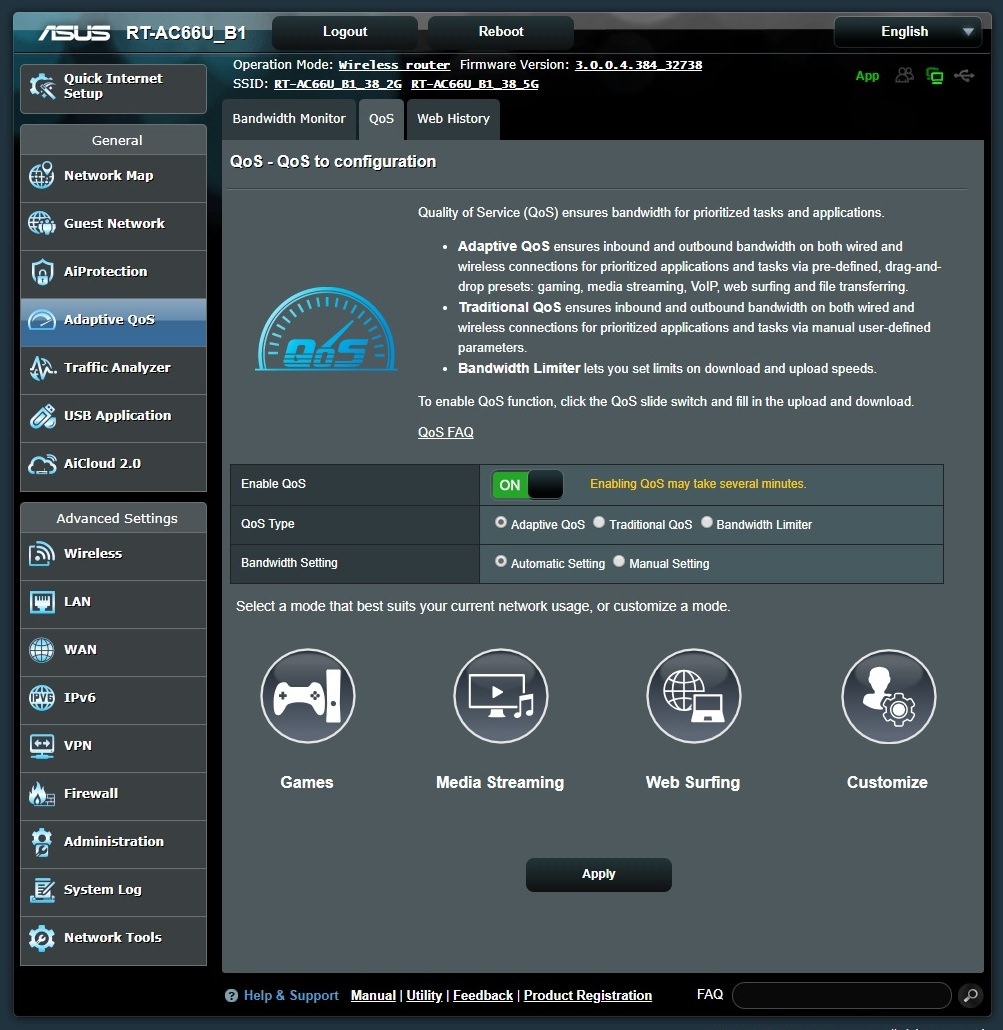1003x1030 pixels.
Task: Open Quick Internet Setup wizard icon
Action: tap(42, 86)
